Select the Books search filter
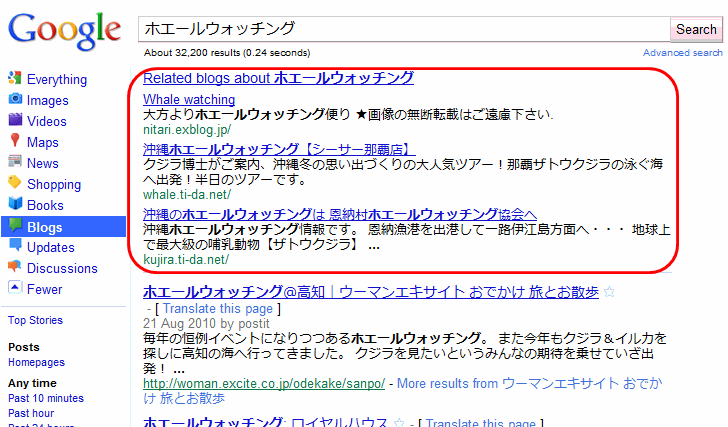The width and height of the screenshot is (728, 427). [45, 205]
